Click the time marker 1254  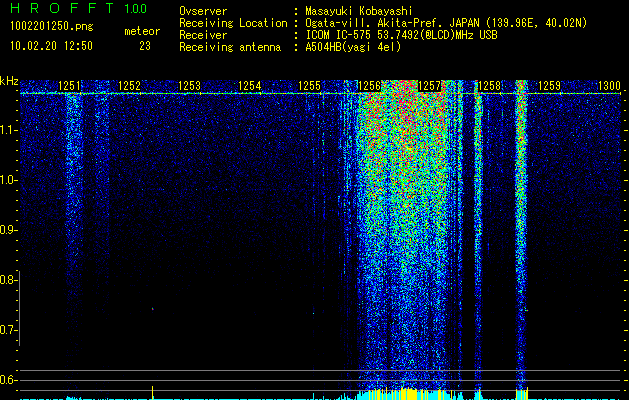[250, 86]
